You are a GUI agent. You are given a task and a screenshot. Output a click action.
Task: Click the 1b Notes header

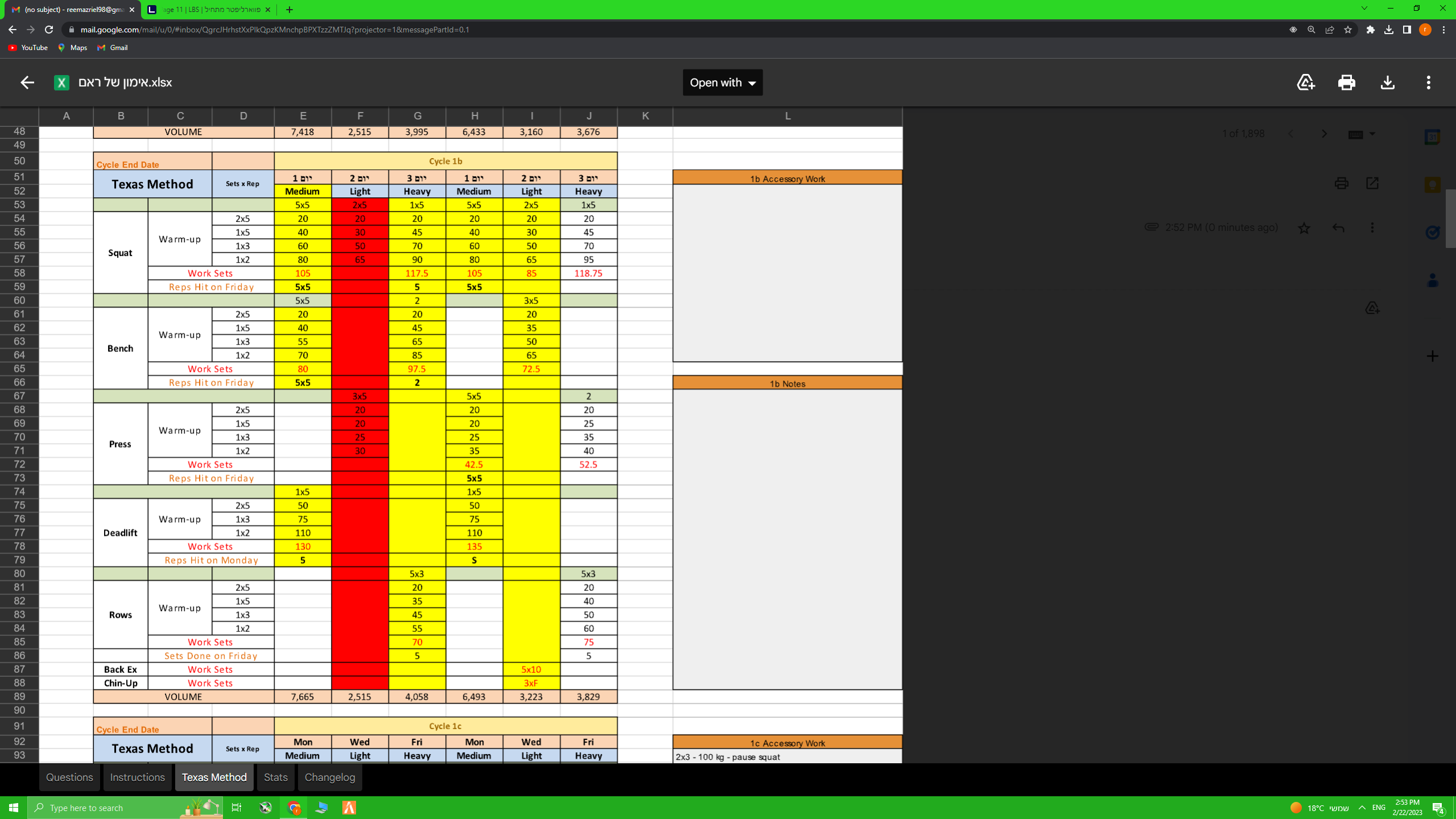[x=788, y=383]
